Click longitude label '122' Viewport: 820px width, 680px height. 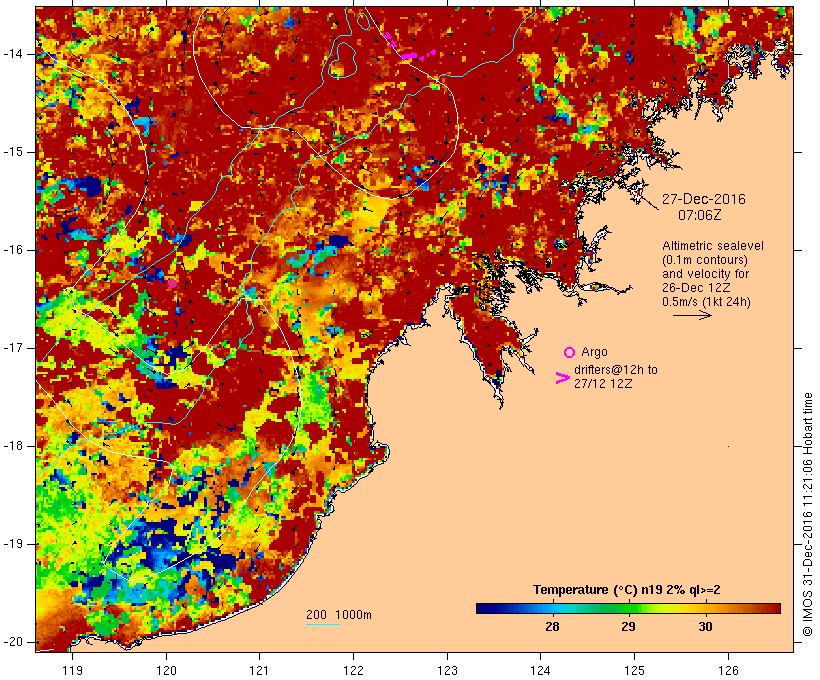(354, 671)
